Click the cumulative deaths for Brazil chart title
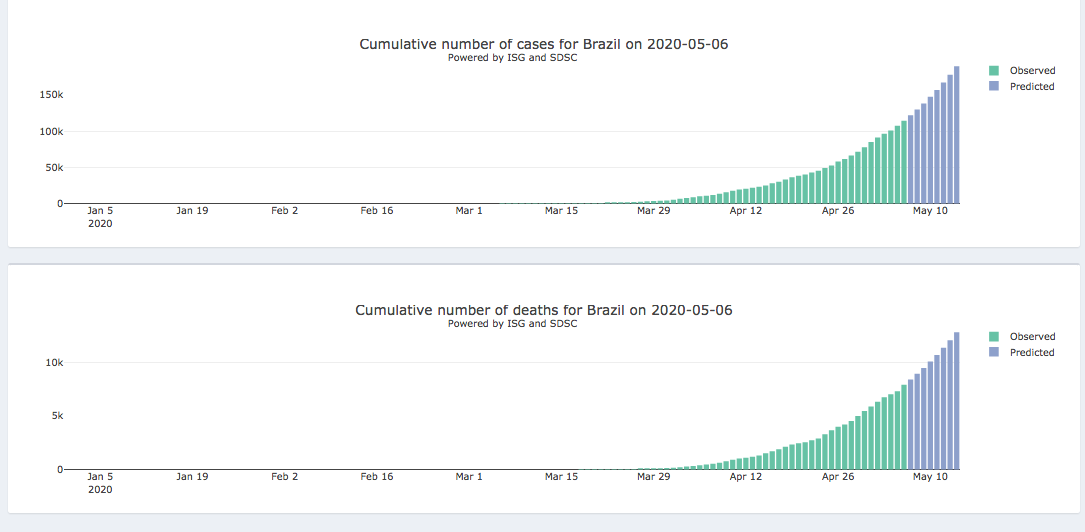The width and height of the screenshot is (1085, 532). pyautogui.click(x=543, y=310)
